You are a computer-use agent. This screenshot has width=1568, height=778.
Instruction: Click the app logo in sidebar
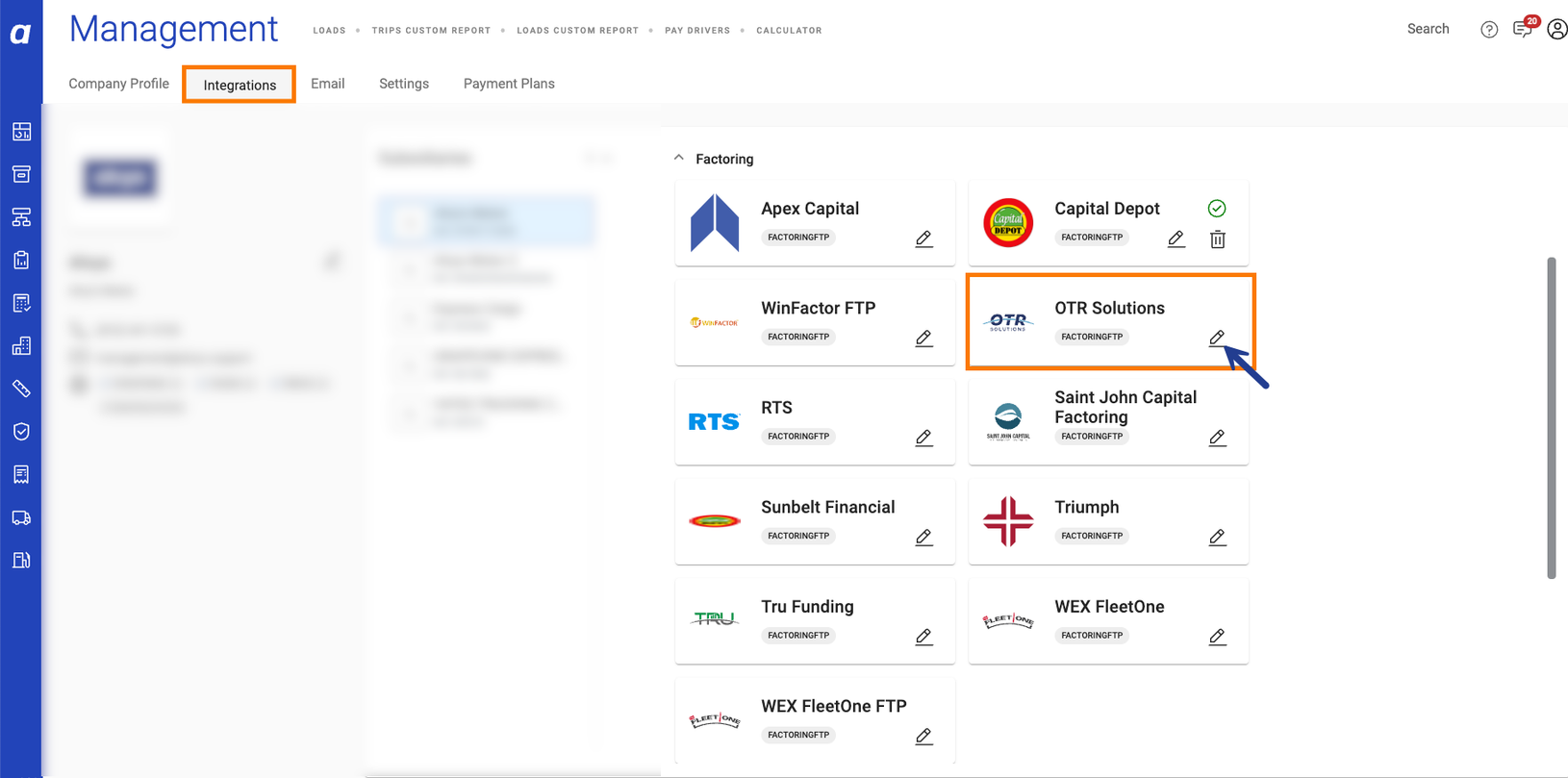pyautogui.click(x=20, y=34)
